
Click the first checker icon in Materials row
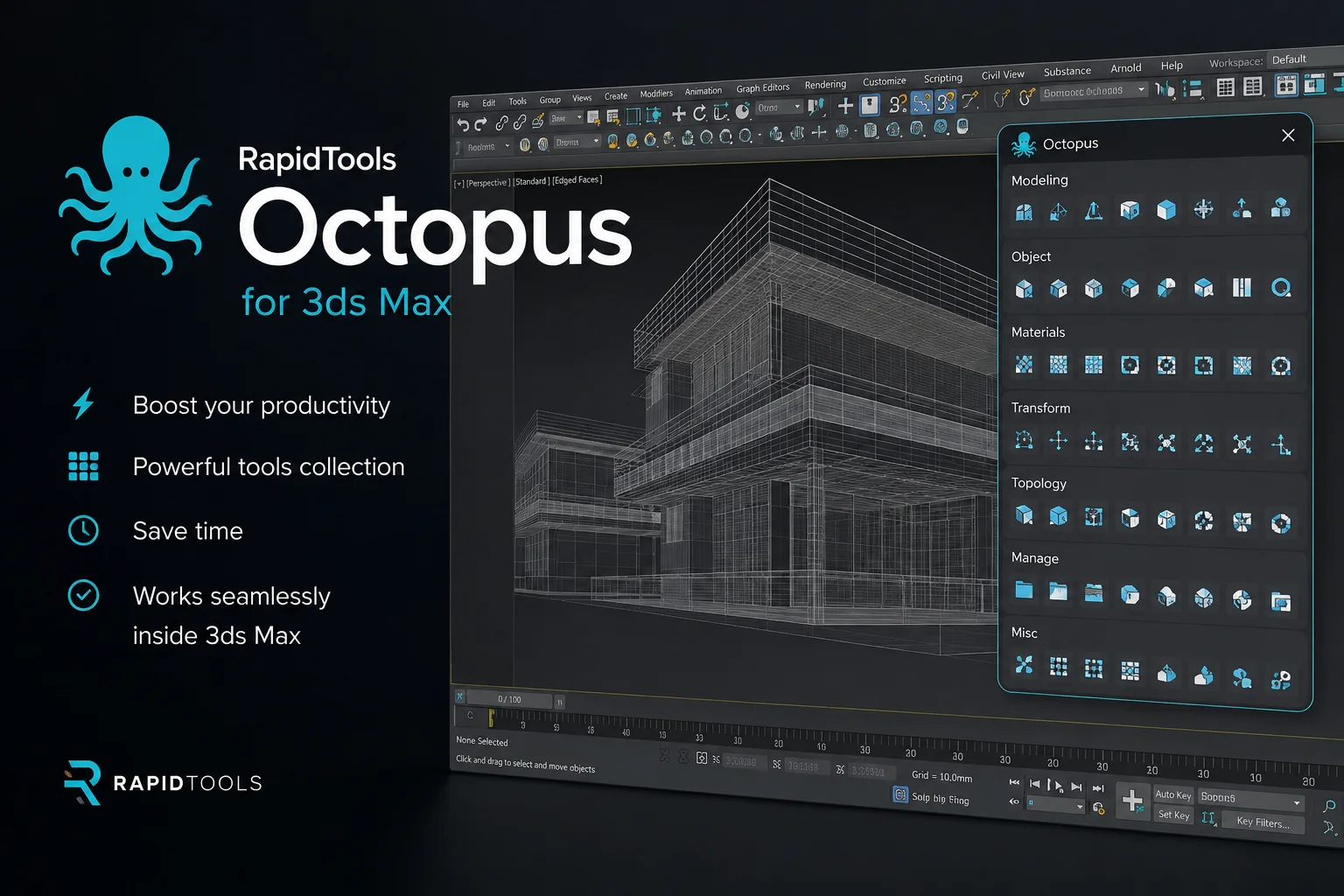pos(1024,364)
